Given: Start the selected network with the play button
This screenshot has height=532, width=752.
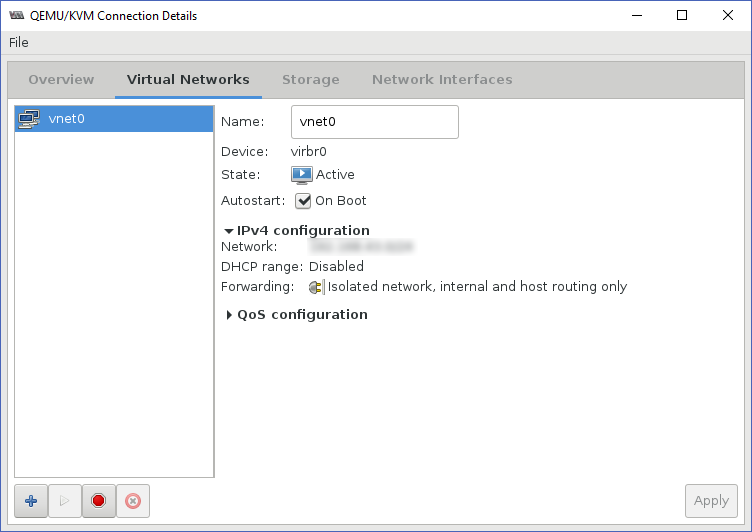Looking at the screenshot, I should pos(65,501).
